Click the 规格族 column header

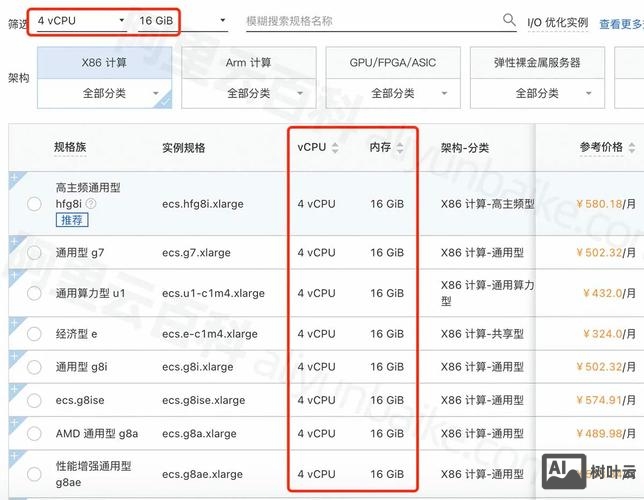(x=70, y=147)
